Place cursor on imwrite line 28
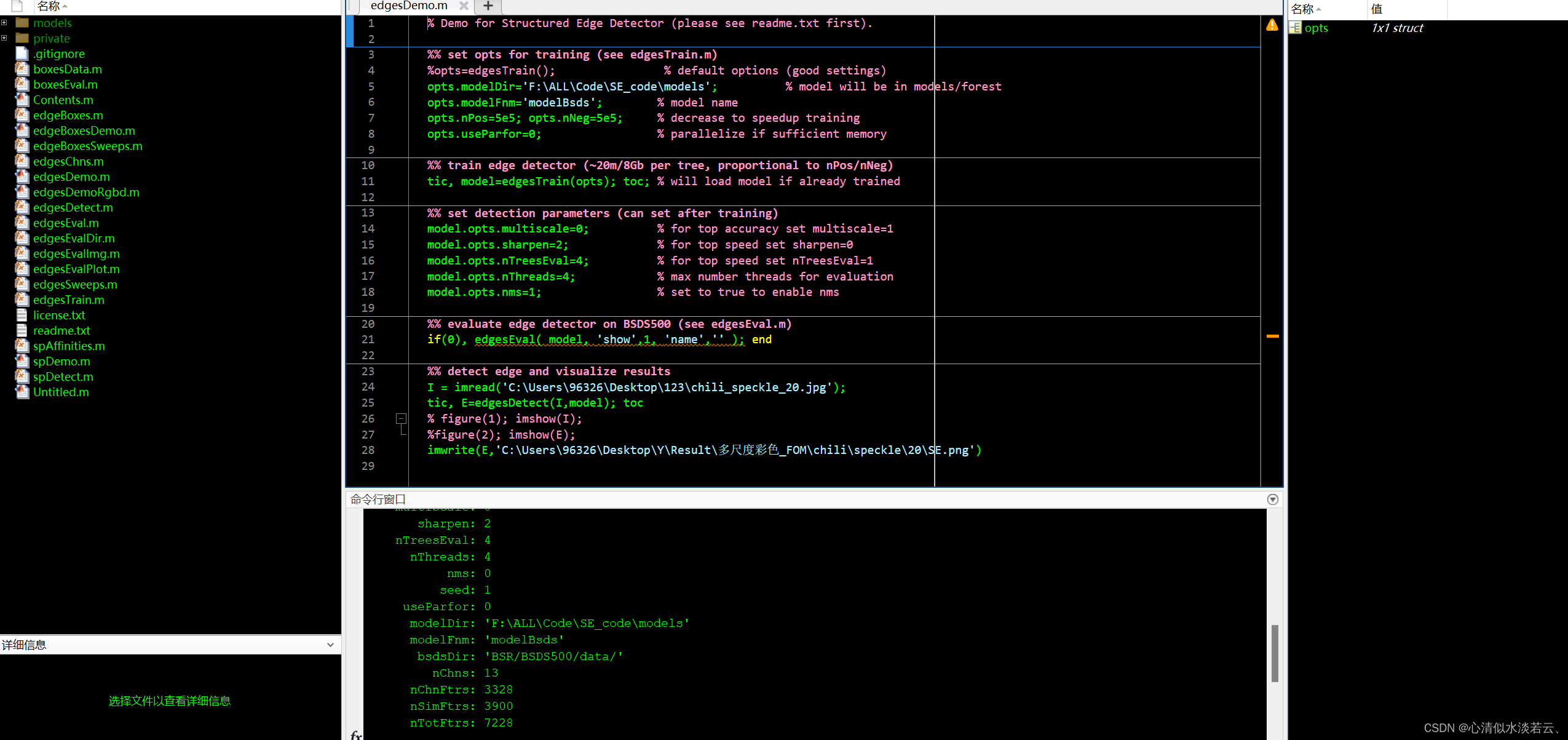Image resolution: width=1568 pixels, height=740 pixels. [x=704, y=450]
